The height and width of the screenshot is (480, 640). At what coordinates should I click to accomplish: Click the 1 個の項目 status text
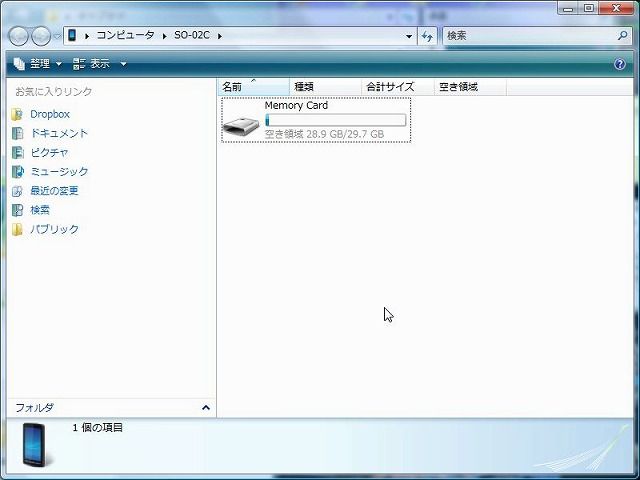pos(98,427)
